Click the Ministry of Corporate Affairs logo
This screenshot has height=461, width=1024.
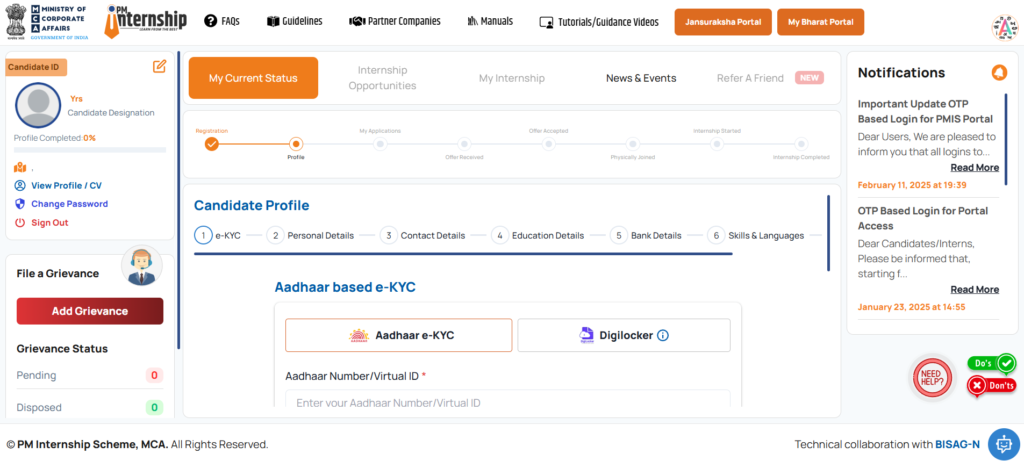(x=46, y=22)
